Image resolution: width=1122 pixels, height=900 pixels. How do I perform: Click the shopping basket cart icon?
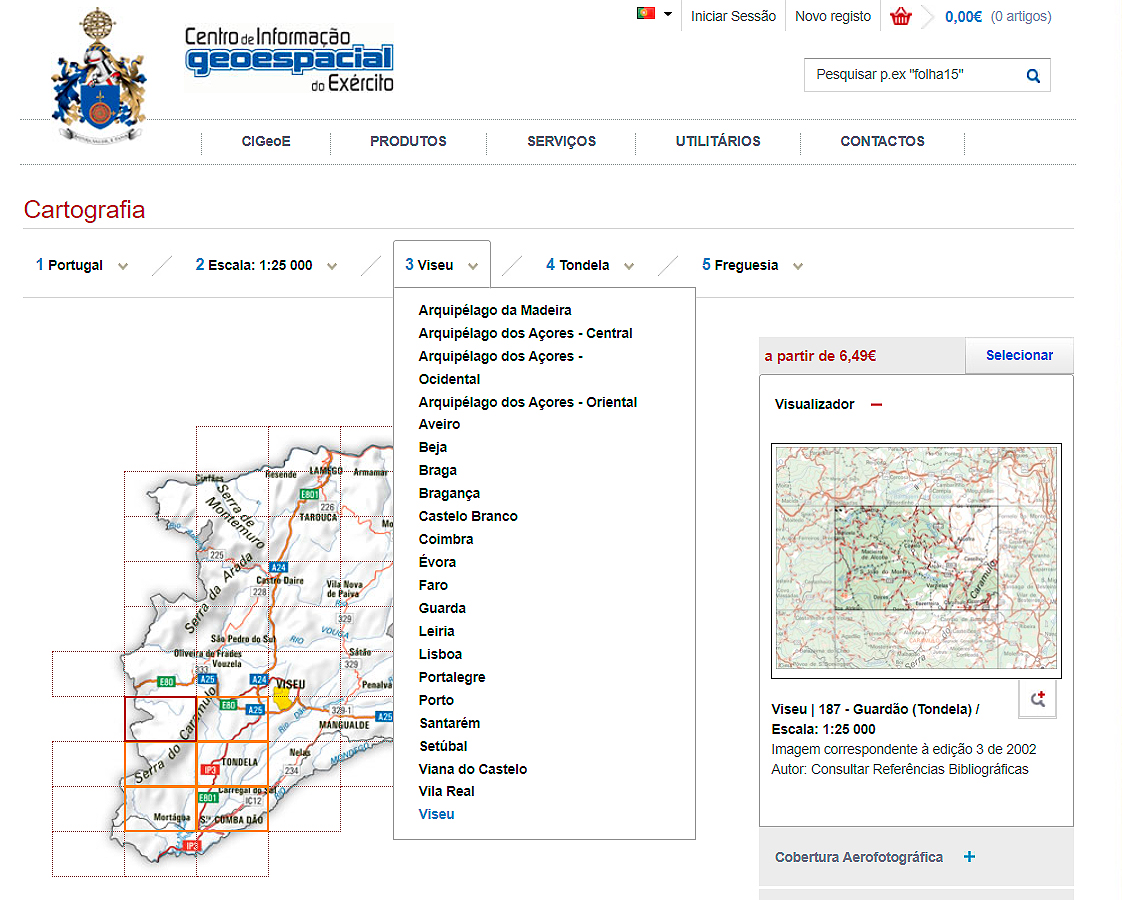pyautogui.click(x=901, y=16)
